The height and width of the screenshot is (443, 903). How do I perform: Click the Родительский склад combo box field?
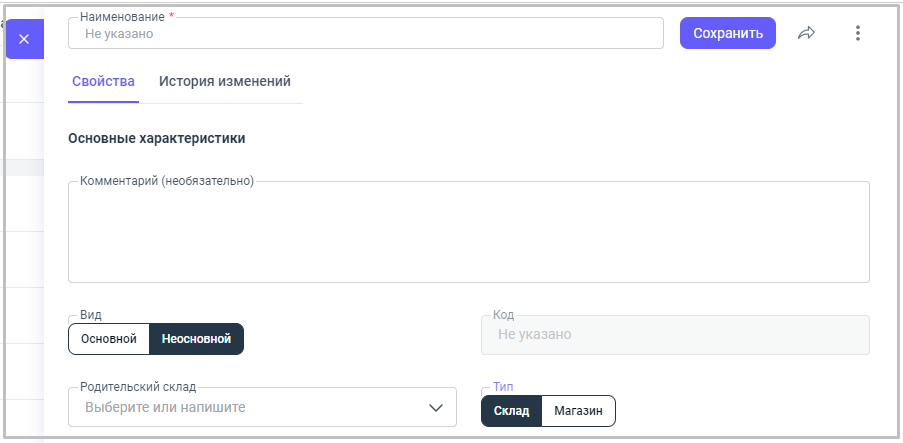(250, 407)
